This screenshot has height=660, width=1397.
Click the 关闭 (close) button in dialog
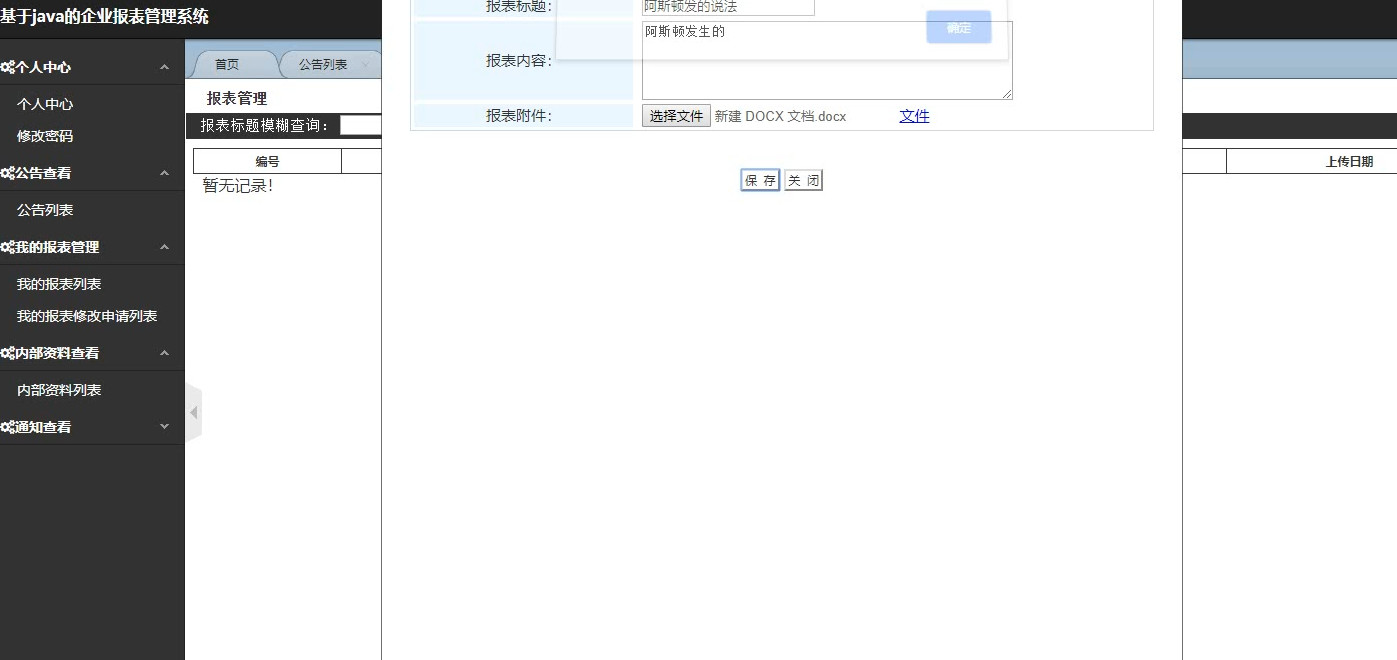coord(803,180)
